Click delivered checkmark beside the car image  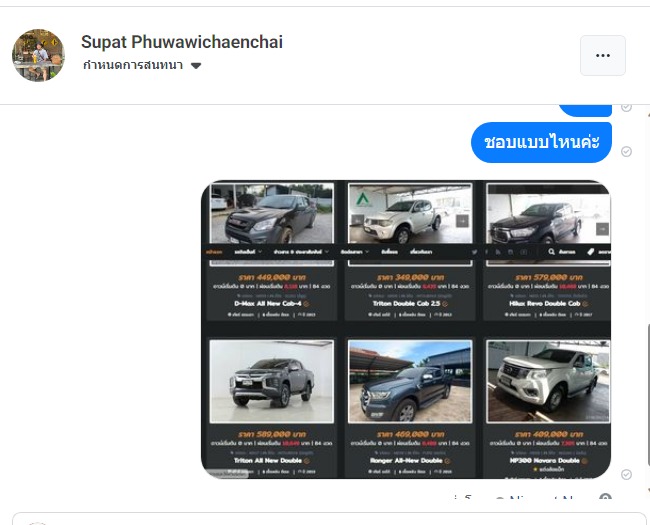coord(626,474)
